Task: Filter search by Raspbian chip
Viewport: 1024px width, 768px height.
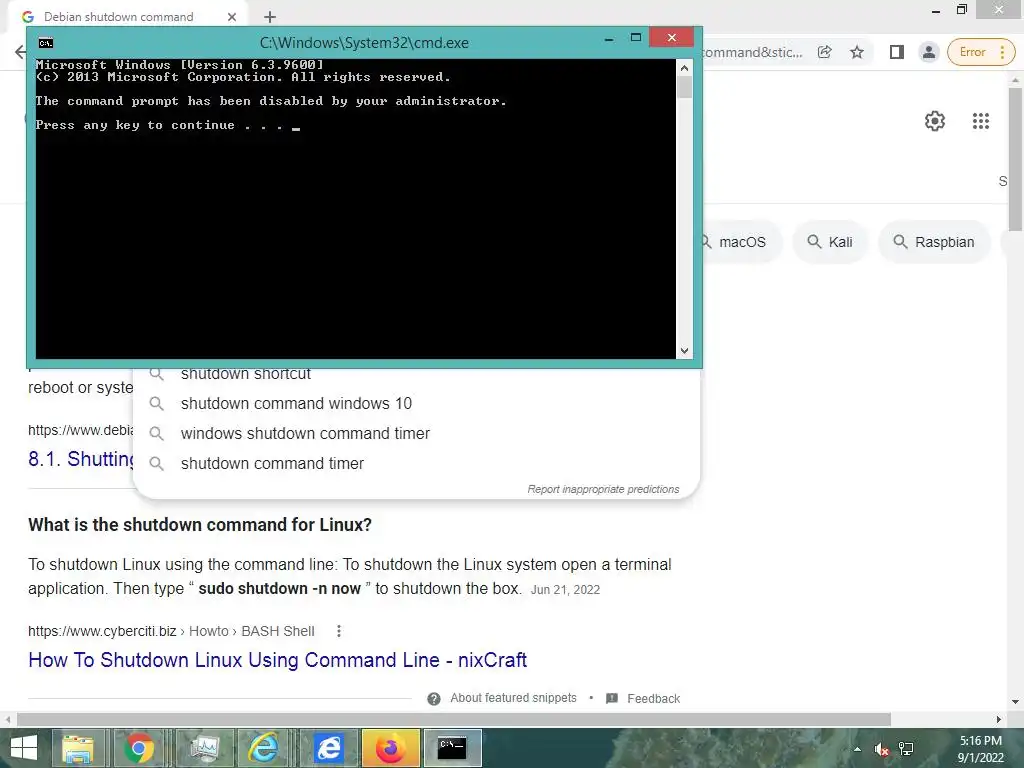Action: tap(934, 242)
